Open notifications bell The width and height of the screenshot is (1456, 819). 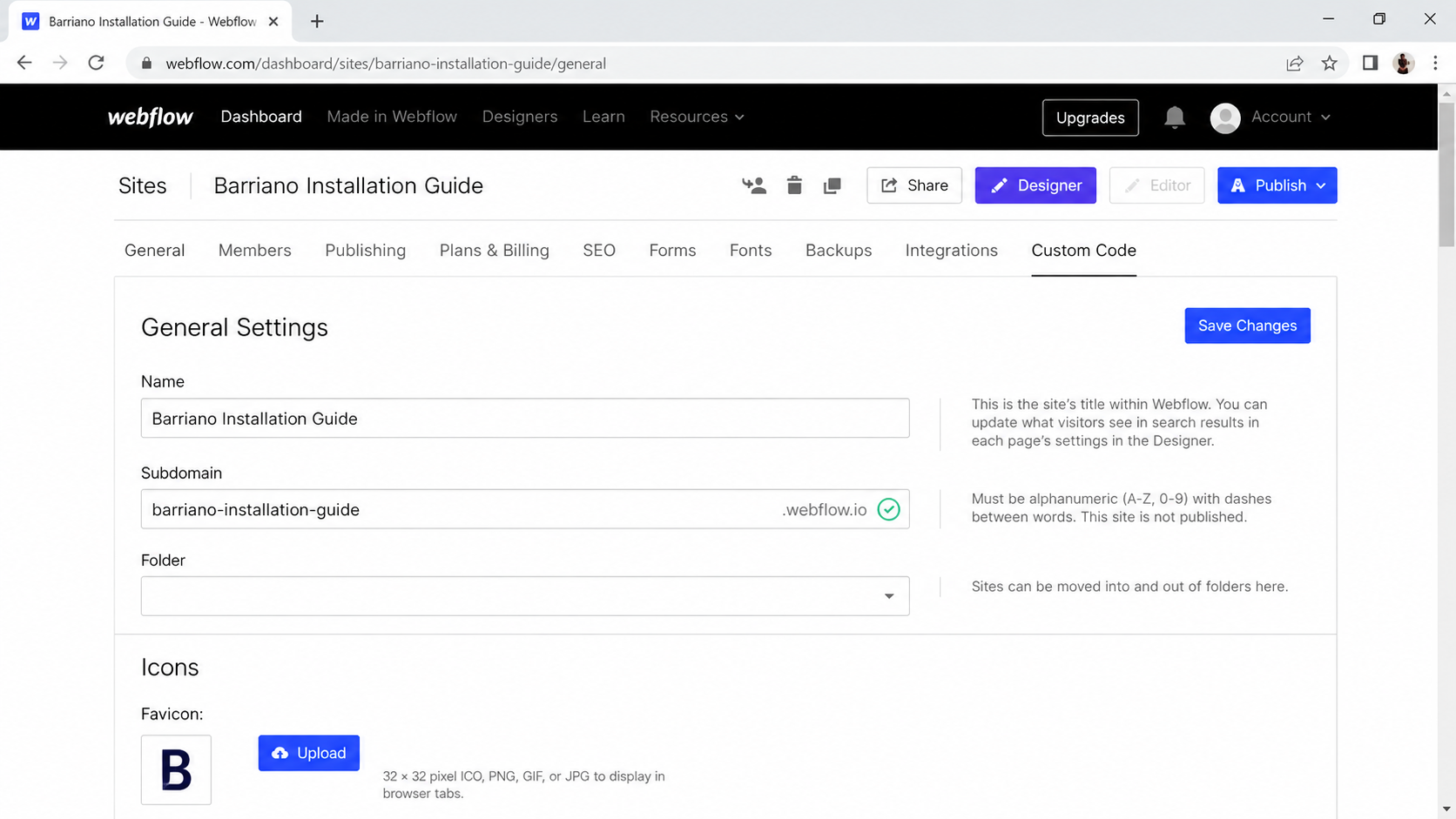tap(1175, 117)
